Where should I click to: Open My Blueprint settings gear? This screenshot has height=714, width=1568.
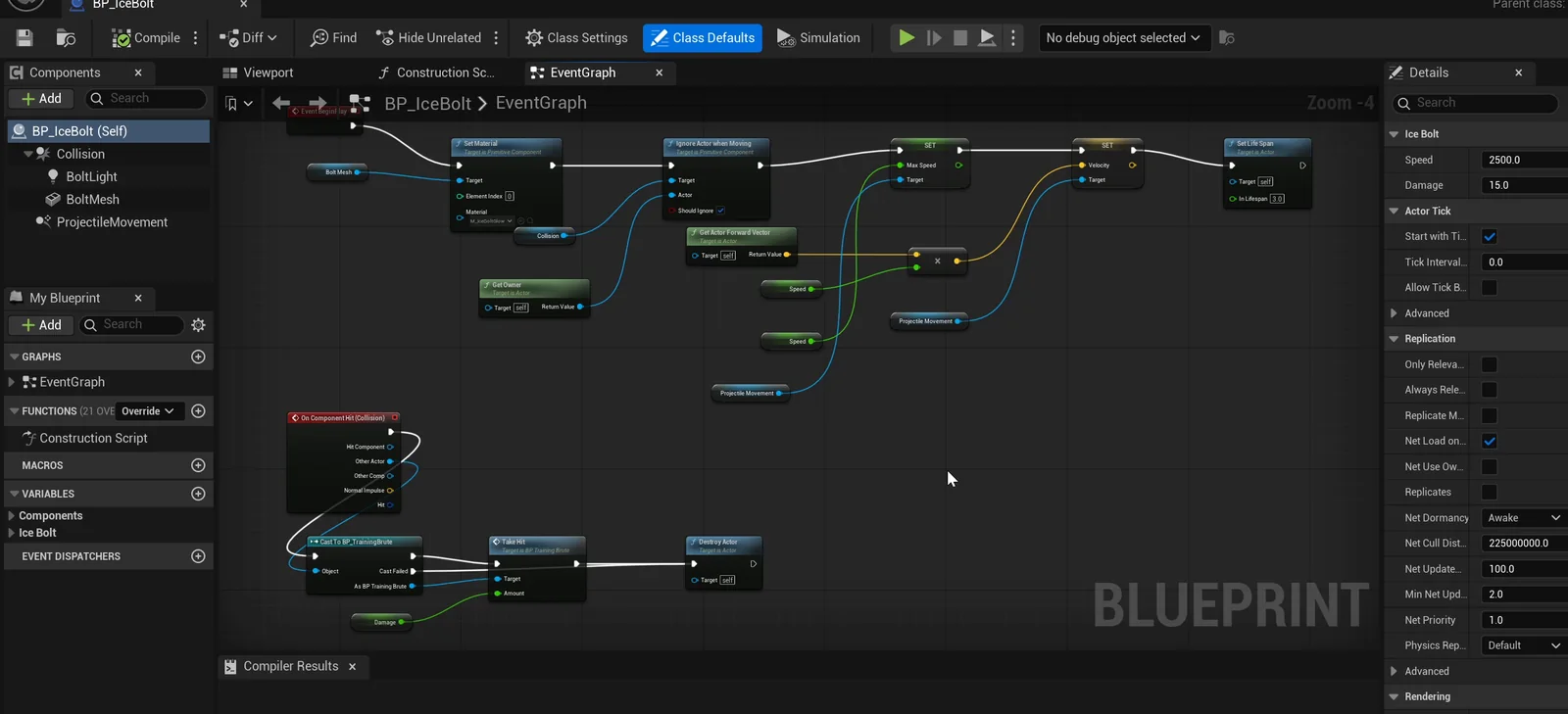[x=199, y=325]
